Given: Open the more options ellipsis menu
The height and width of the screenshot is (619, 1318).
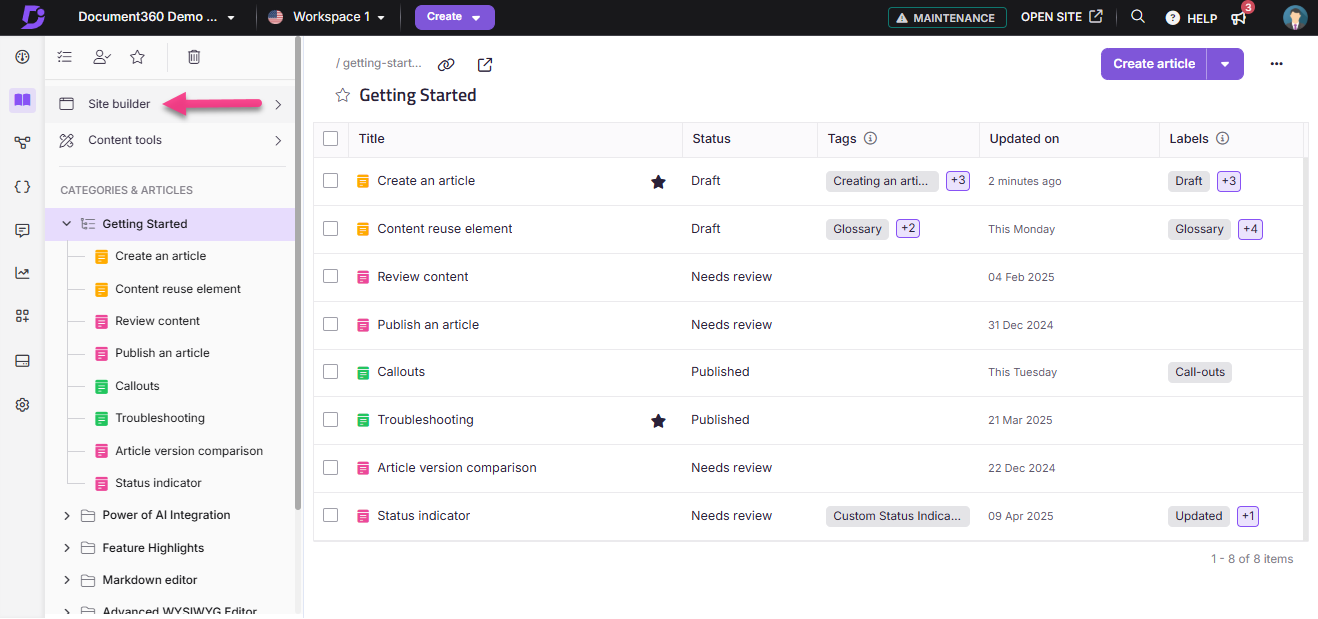Looking at the screenshot, I should pyautogui.click(x=1276, y=64).
